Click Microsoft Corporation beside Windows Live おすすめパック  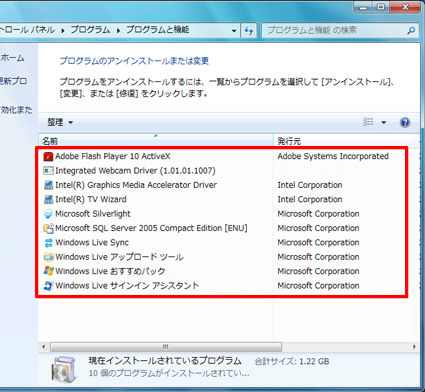pos(318,271)
